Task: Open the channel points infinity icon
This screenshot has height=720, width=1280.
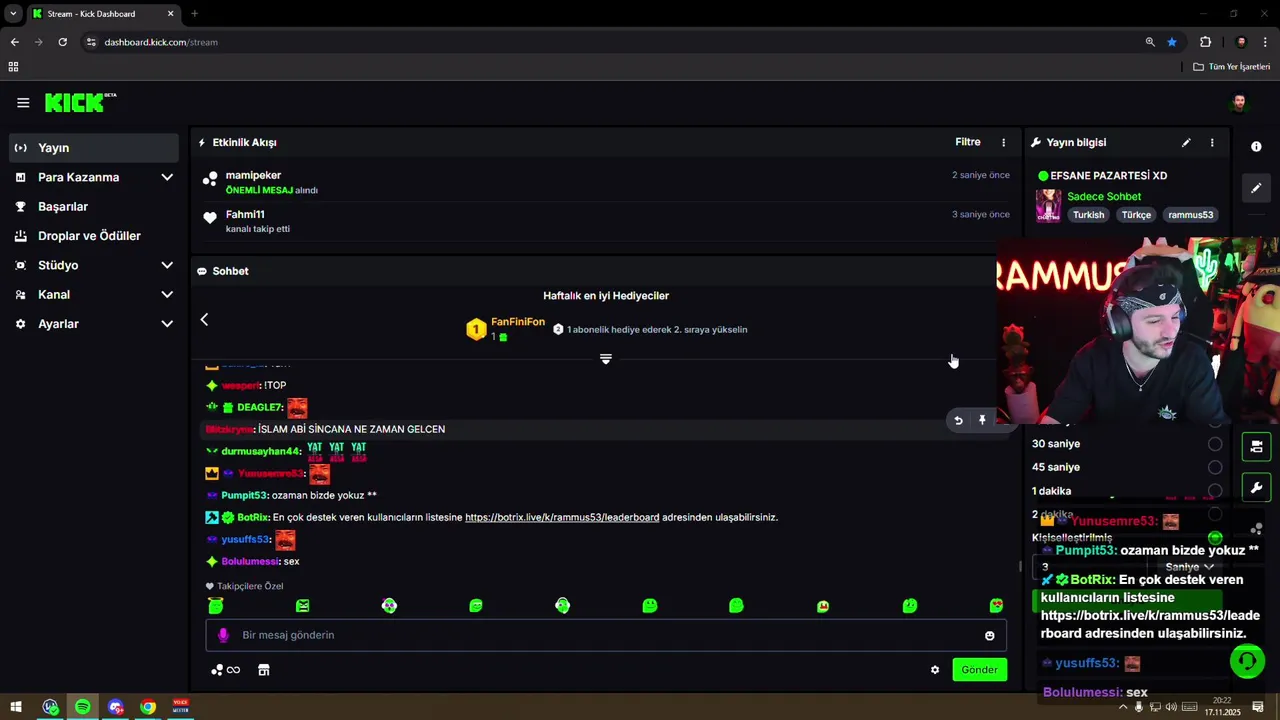Action: click(x=226, y=670)
